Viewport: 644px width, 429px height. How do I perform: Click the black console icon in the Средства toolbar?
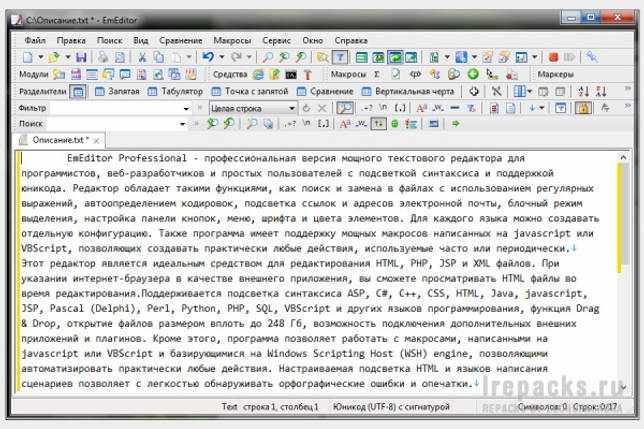[x=291, y=75]
